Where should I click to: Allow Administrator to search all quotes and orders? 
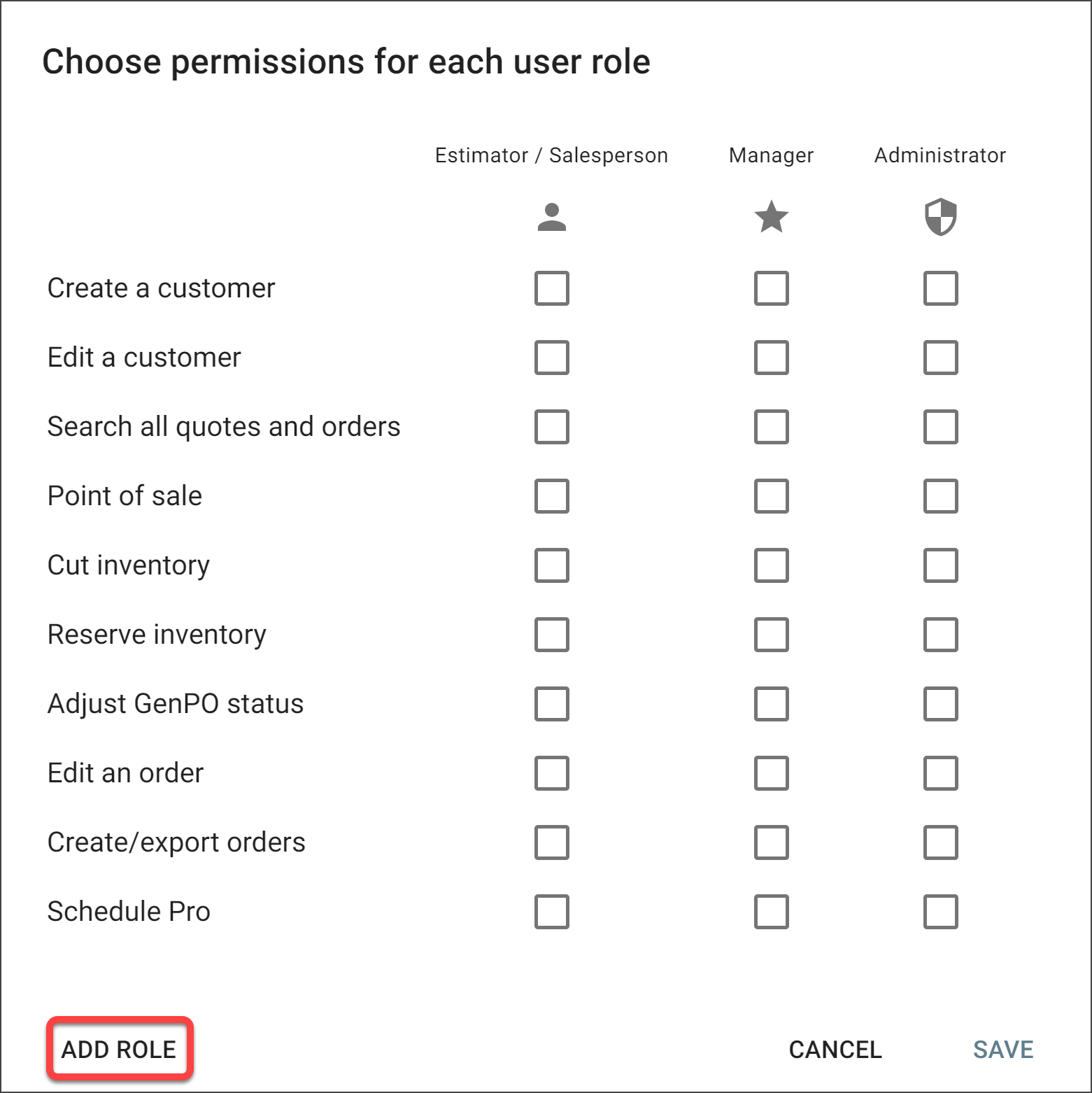(940, 427)
